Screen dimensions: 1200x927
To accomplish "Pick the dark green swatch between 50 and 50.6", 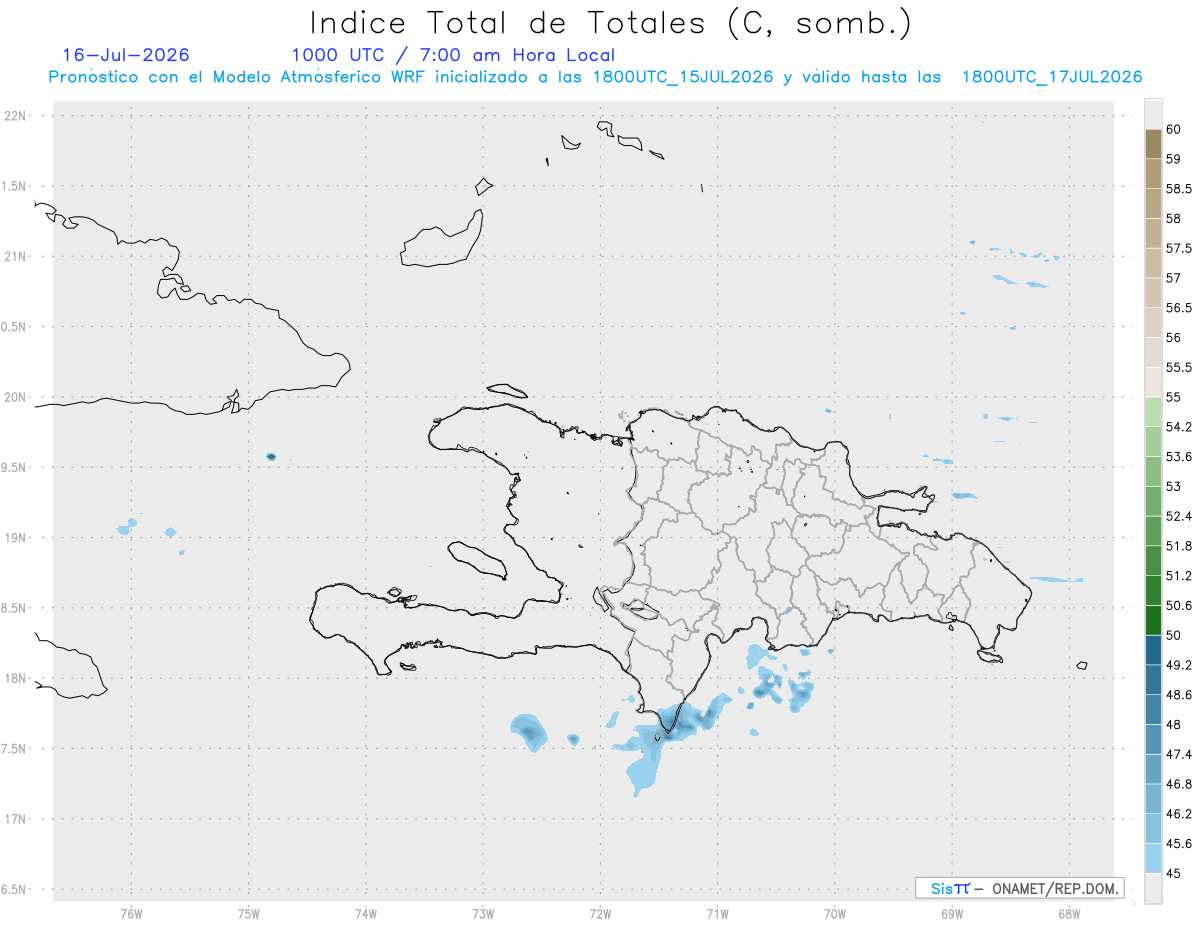I will 1153,620.
